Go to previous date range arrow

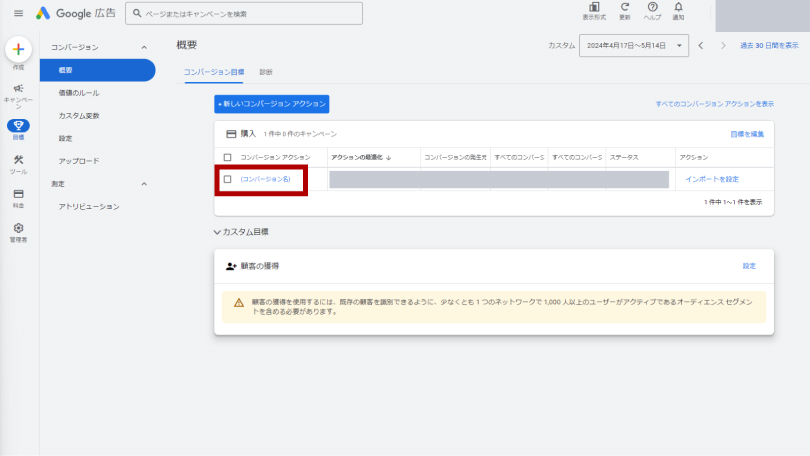coord(701,46)
